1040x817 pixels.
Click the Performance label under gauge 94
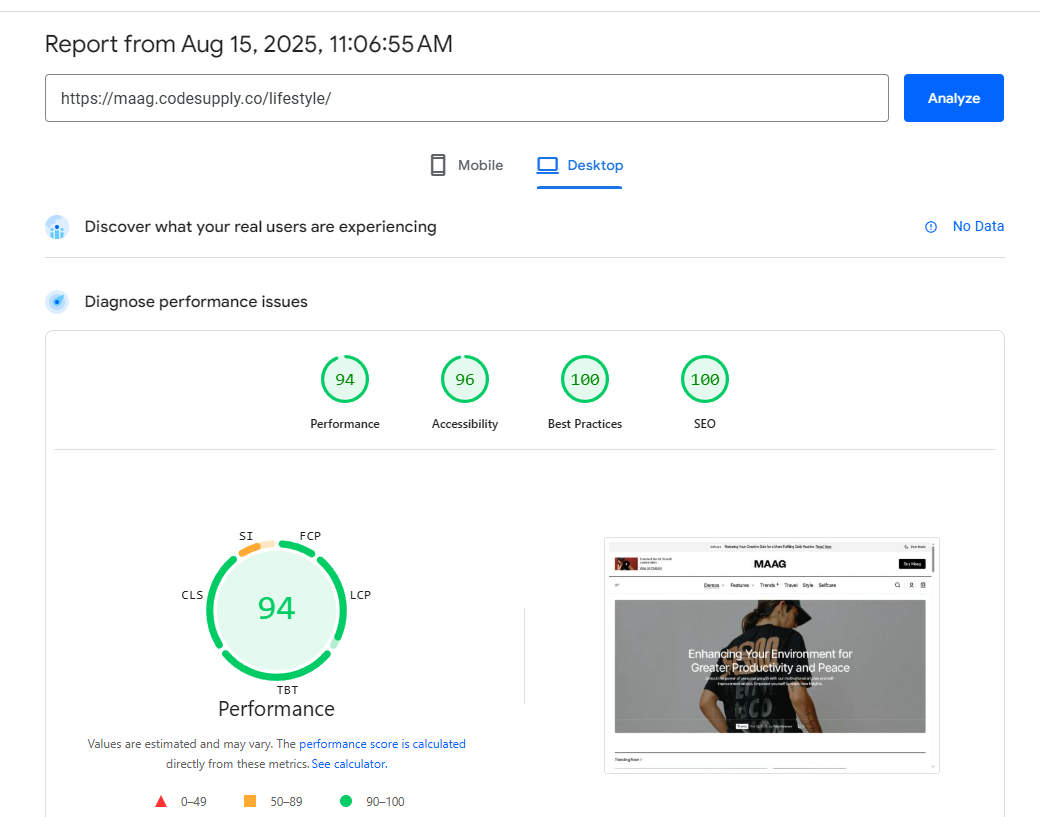345,424
